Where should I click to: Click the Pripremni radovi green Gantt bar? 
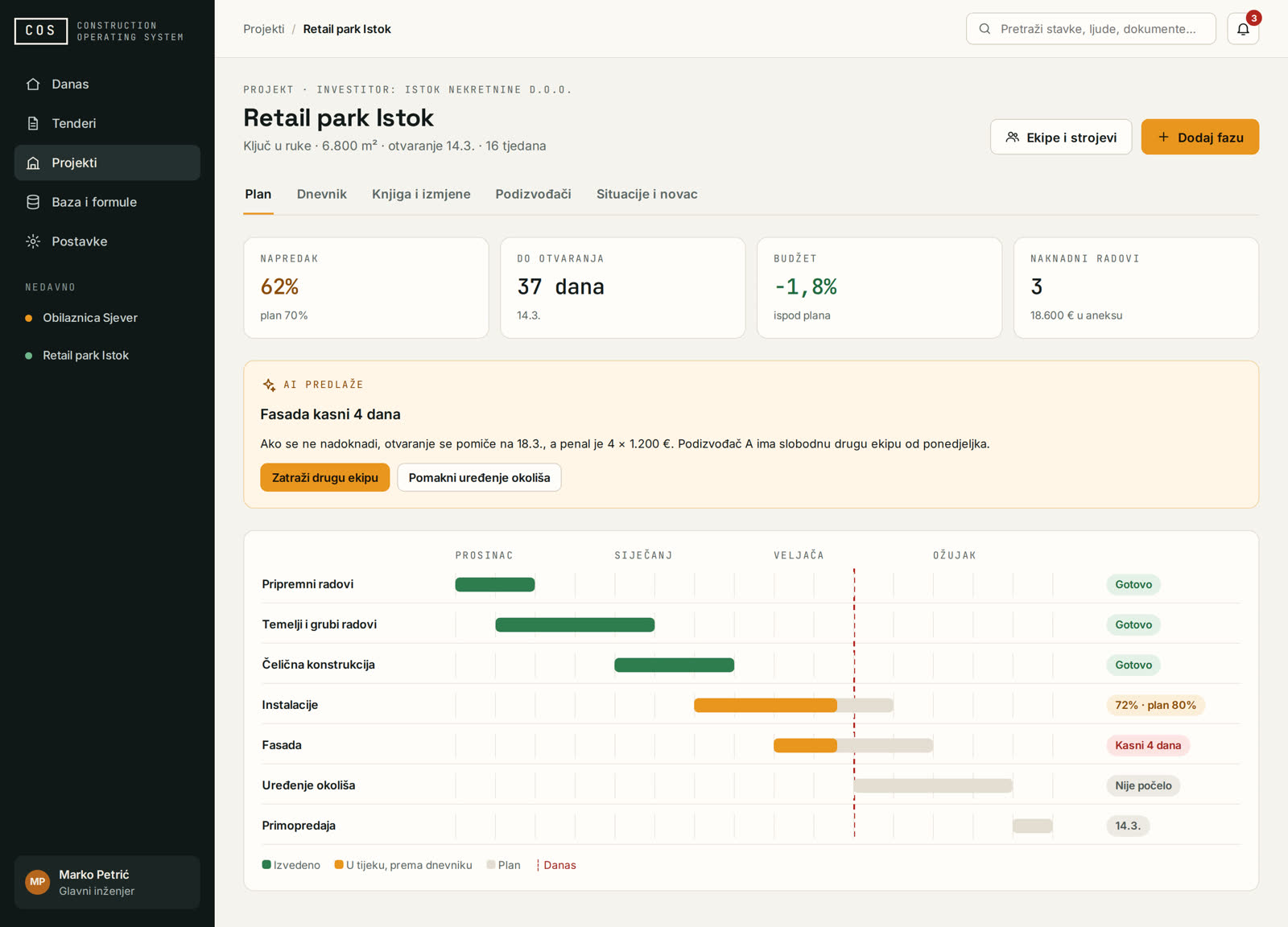click(495, 584)
